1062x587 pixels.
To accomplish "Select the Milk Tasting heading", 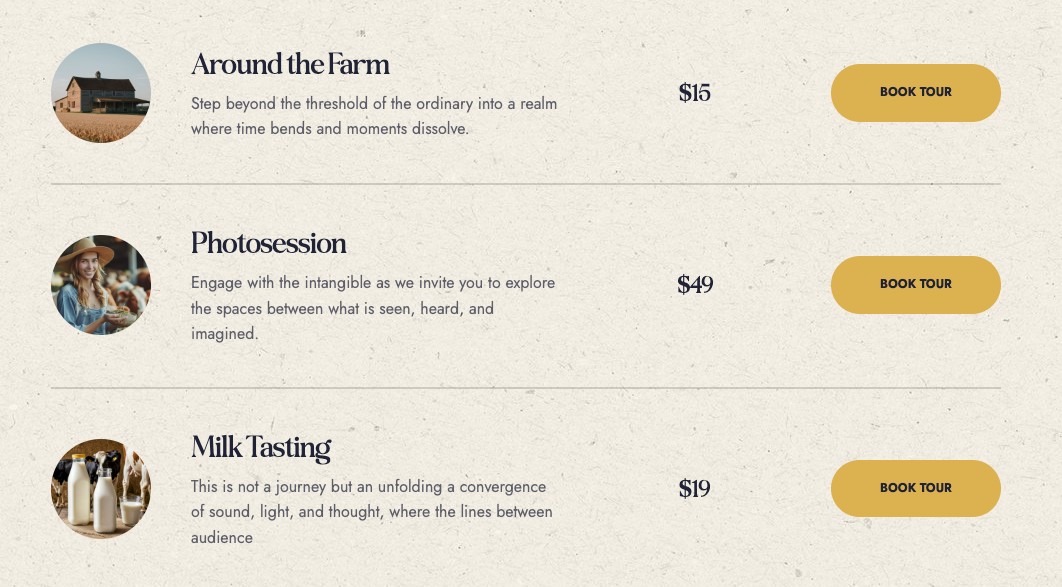I will (261, 448).
